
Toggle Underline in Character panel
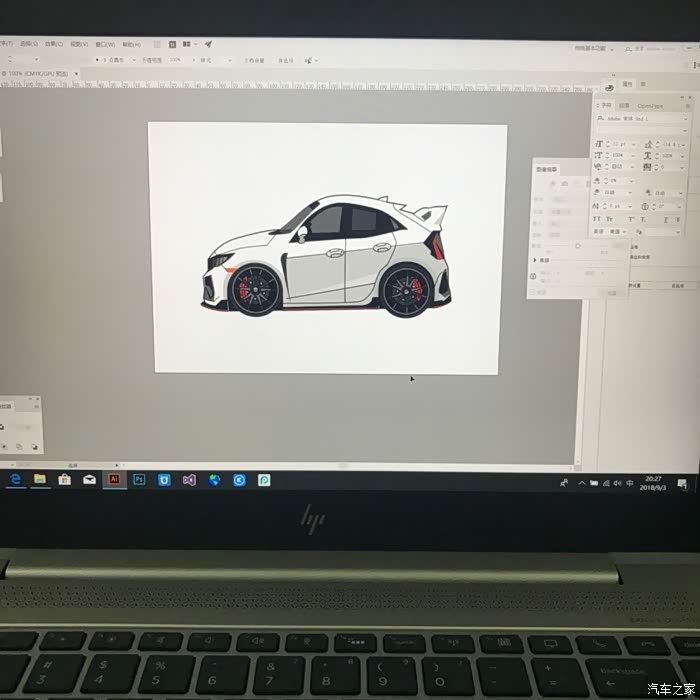pos(666,220)
